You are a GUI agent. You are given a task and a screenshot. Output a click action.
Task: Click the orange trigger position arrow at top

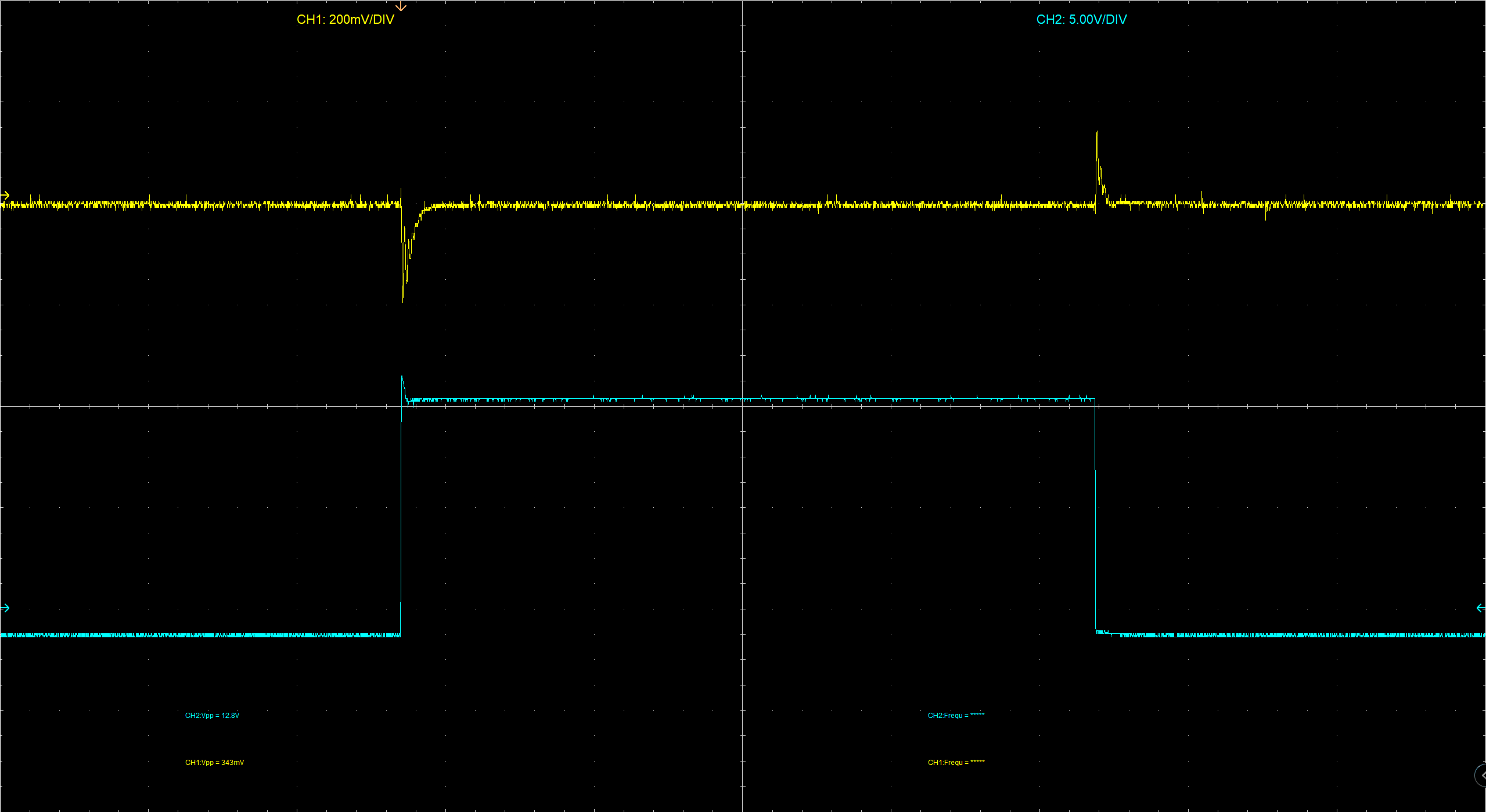pos(401,6)
